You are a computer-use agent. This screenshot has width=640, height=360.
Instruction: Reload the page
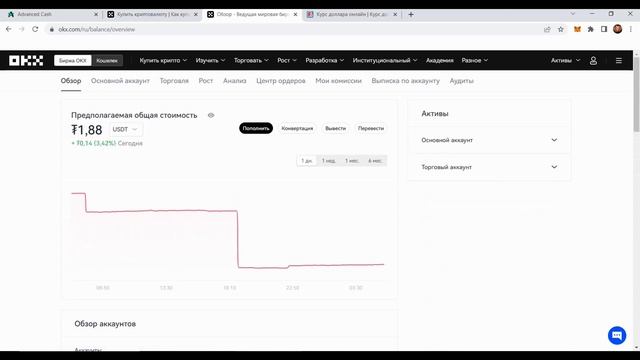(x=35, y=29)
